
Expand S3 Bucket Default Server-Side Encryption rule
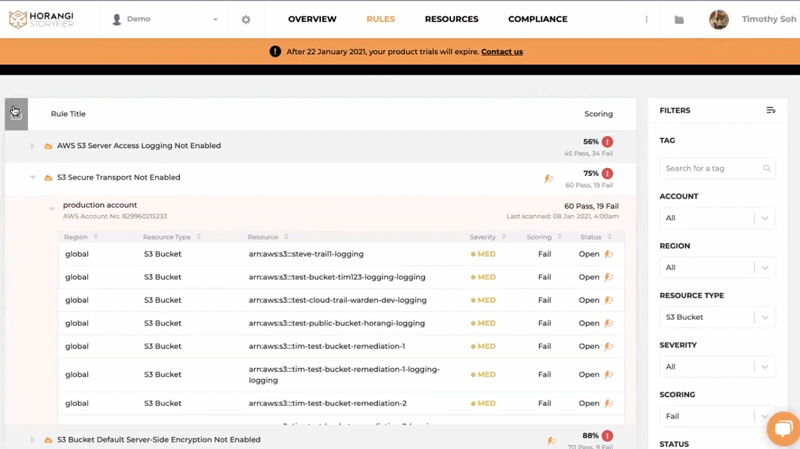[x=32, y=440]
